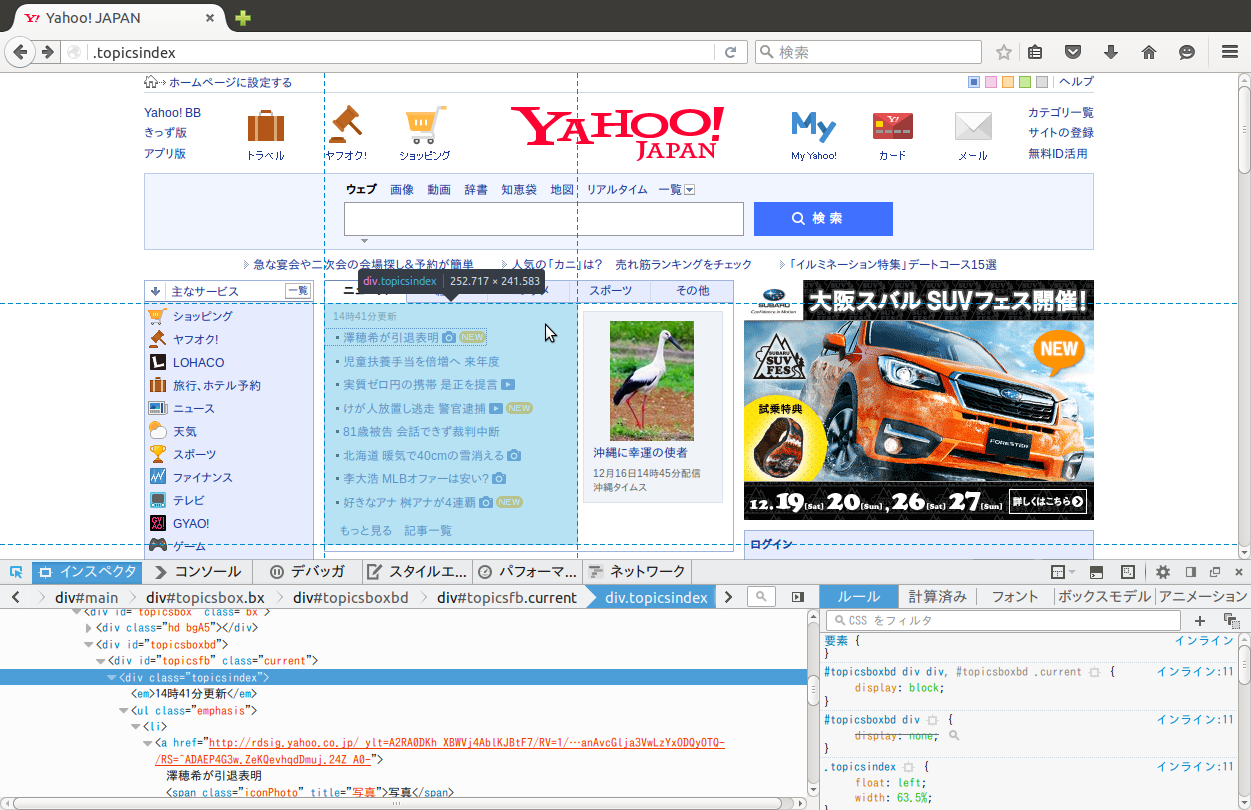Open devtools in a separate window icon

[x=1215, y=572]
